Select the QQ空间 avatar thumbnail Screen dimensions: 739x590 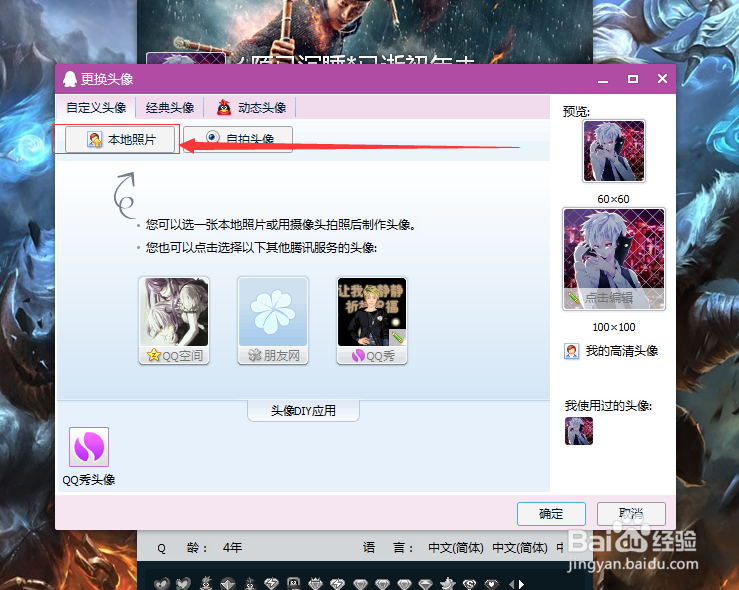[x=174, y=320]
